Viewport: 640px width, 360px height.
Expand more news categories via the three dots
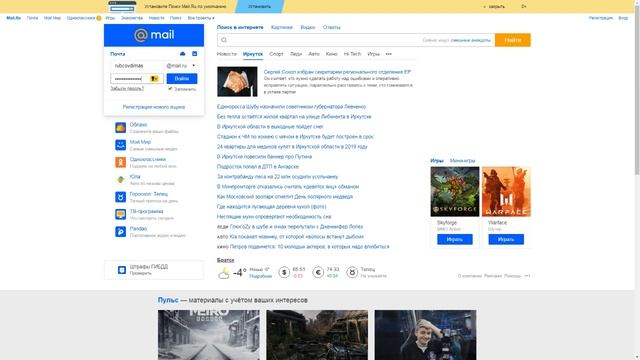coord(389,54)
